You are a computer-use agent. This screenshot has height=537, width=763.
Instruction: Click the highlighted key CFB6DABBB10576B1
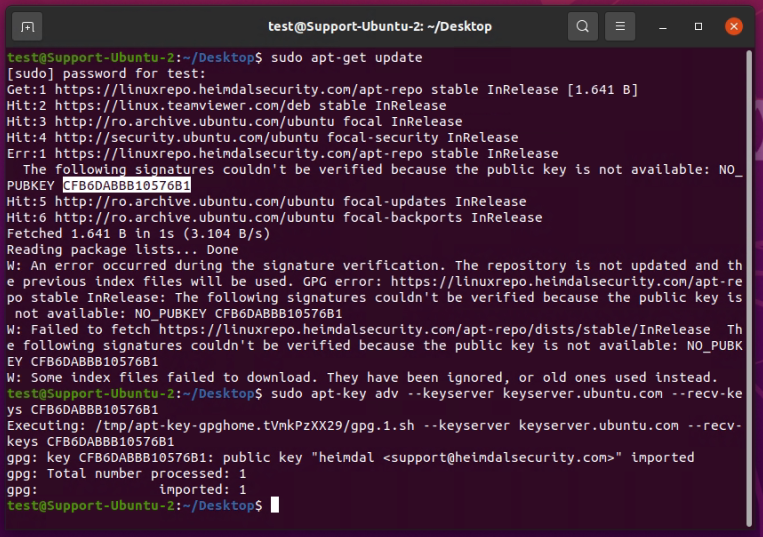click(x=127, y=185)
